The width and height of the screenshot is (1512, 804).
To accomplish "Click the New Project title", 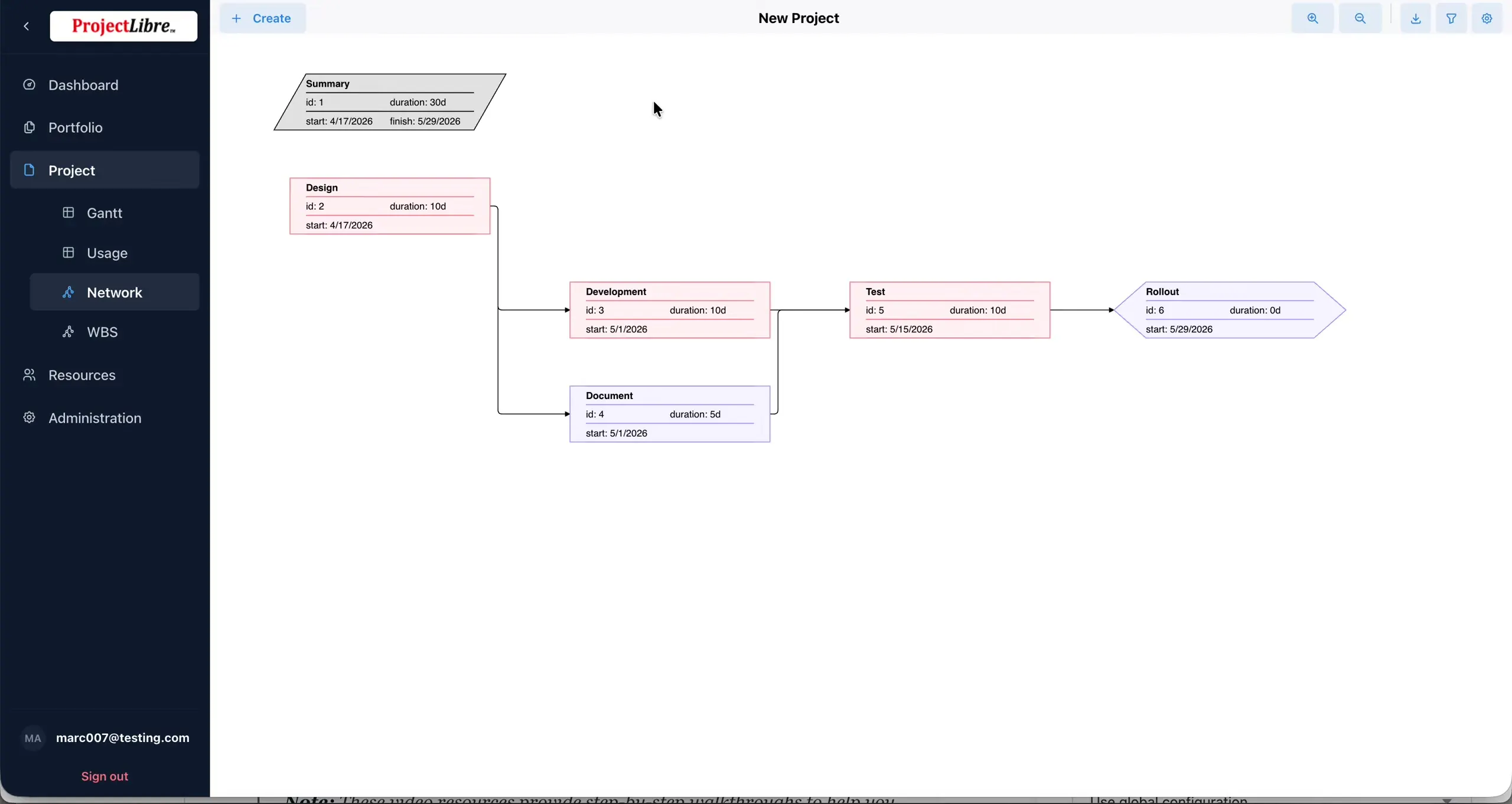I will (799, 18).
